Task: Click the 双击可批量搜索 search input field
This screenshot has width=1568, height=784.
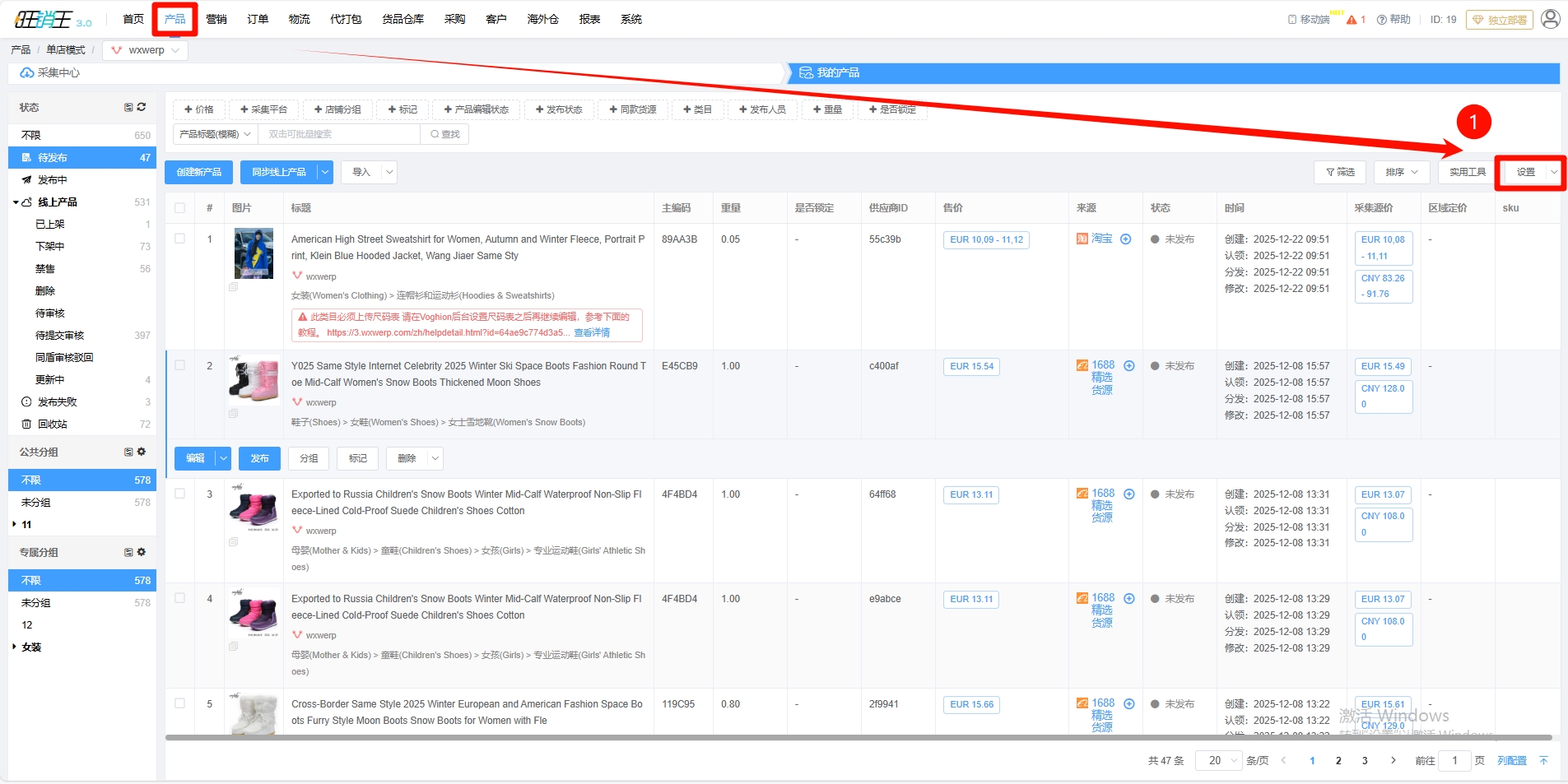Action: [338, 134]
